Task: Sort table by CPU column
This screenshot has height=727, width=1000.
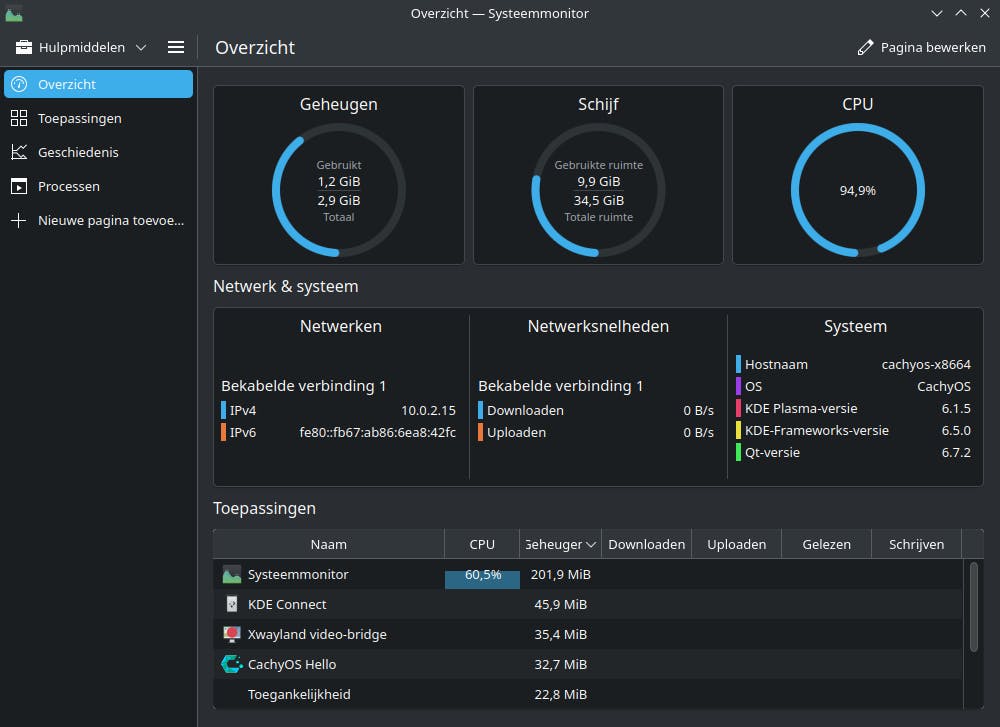Action: [482, 544]
